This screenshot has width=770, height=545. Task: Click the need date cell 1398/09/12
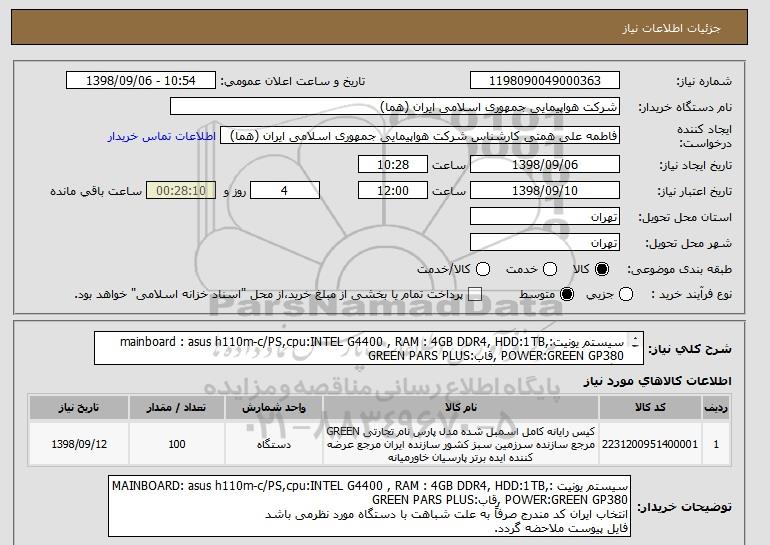click(x=79, y=444)
